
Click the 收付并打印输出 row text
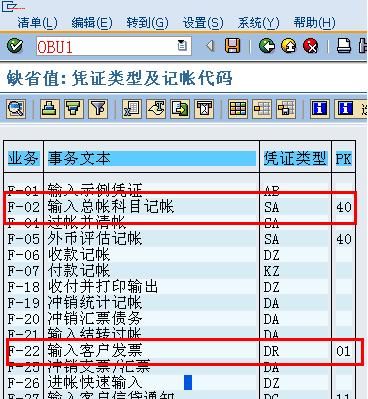pyautogui.click(x=103, y=287)
